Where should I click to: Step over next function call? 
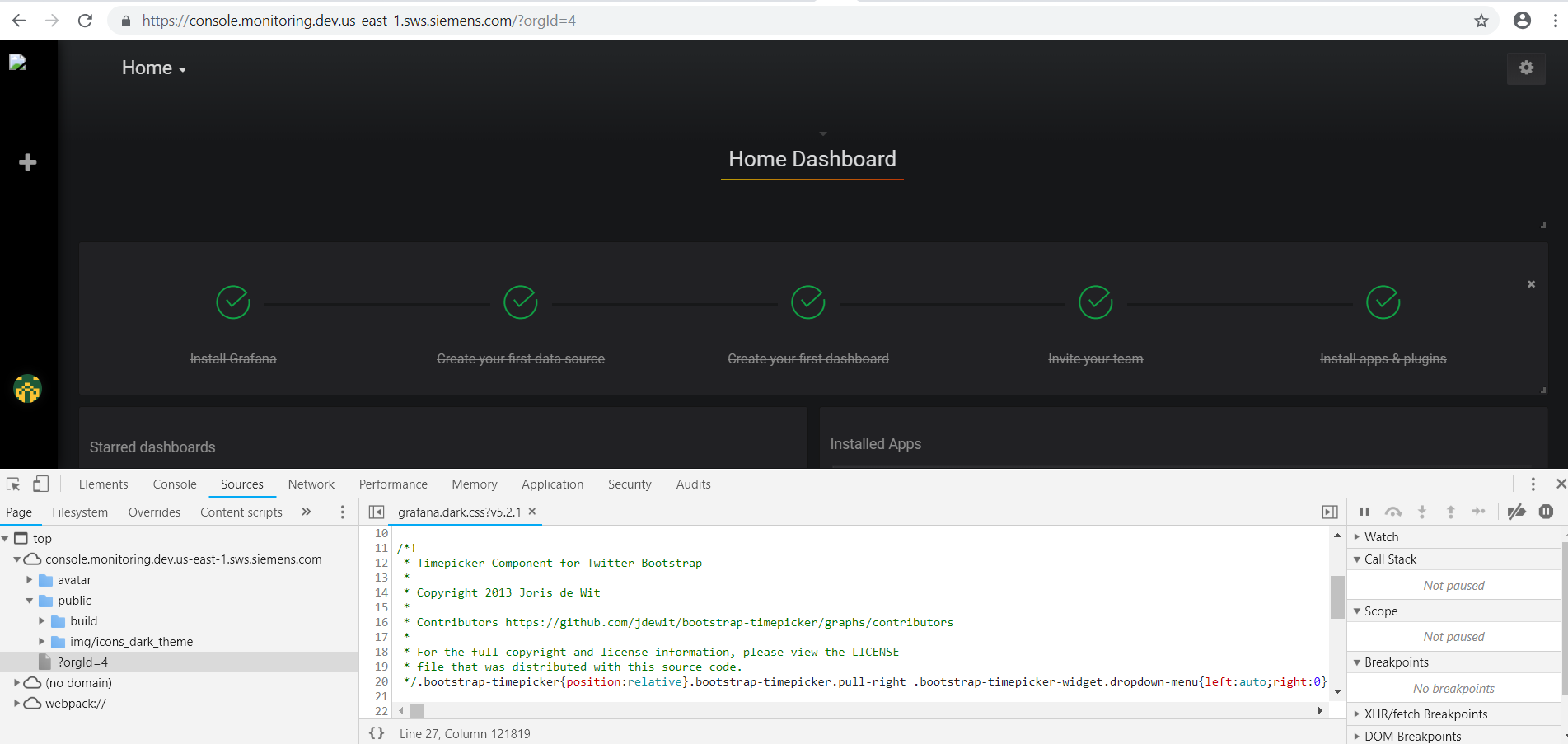pyautogui.click(x=1393, y=512)
